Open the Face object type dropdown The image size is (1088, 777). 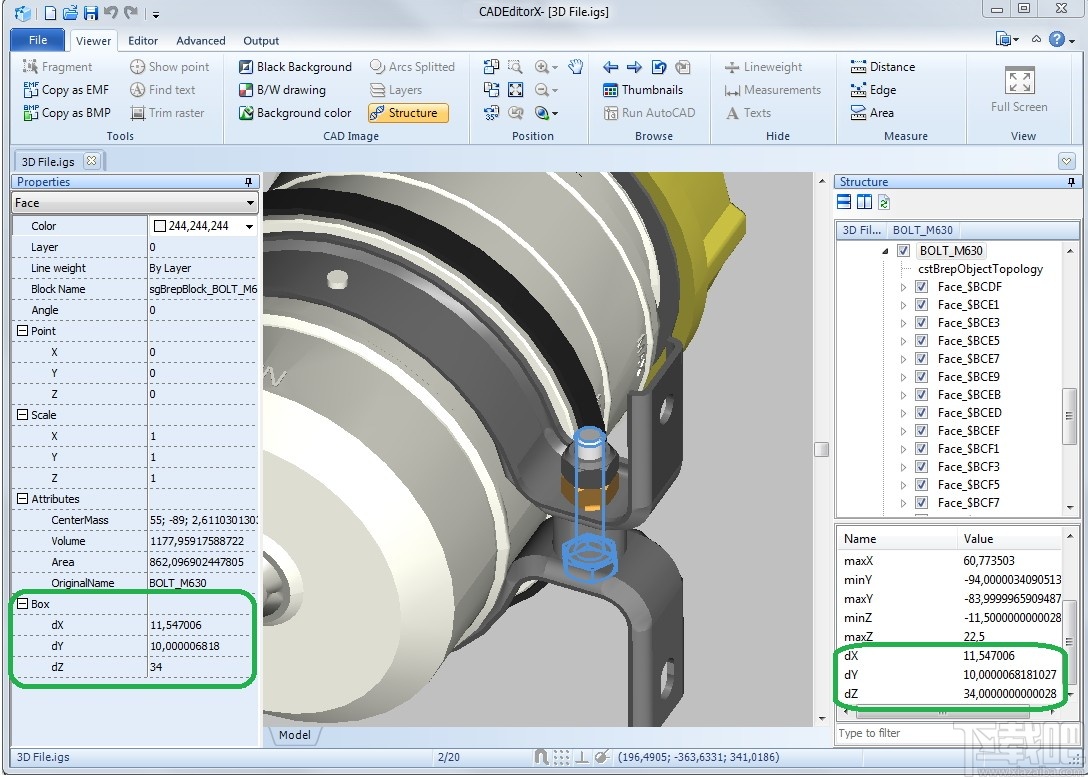250,203
